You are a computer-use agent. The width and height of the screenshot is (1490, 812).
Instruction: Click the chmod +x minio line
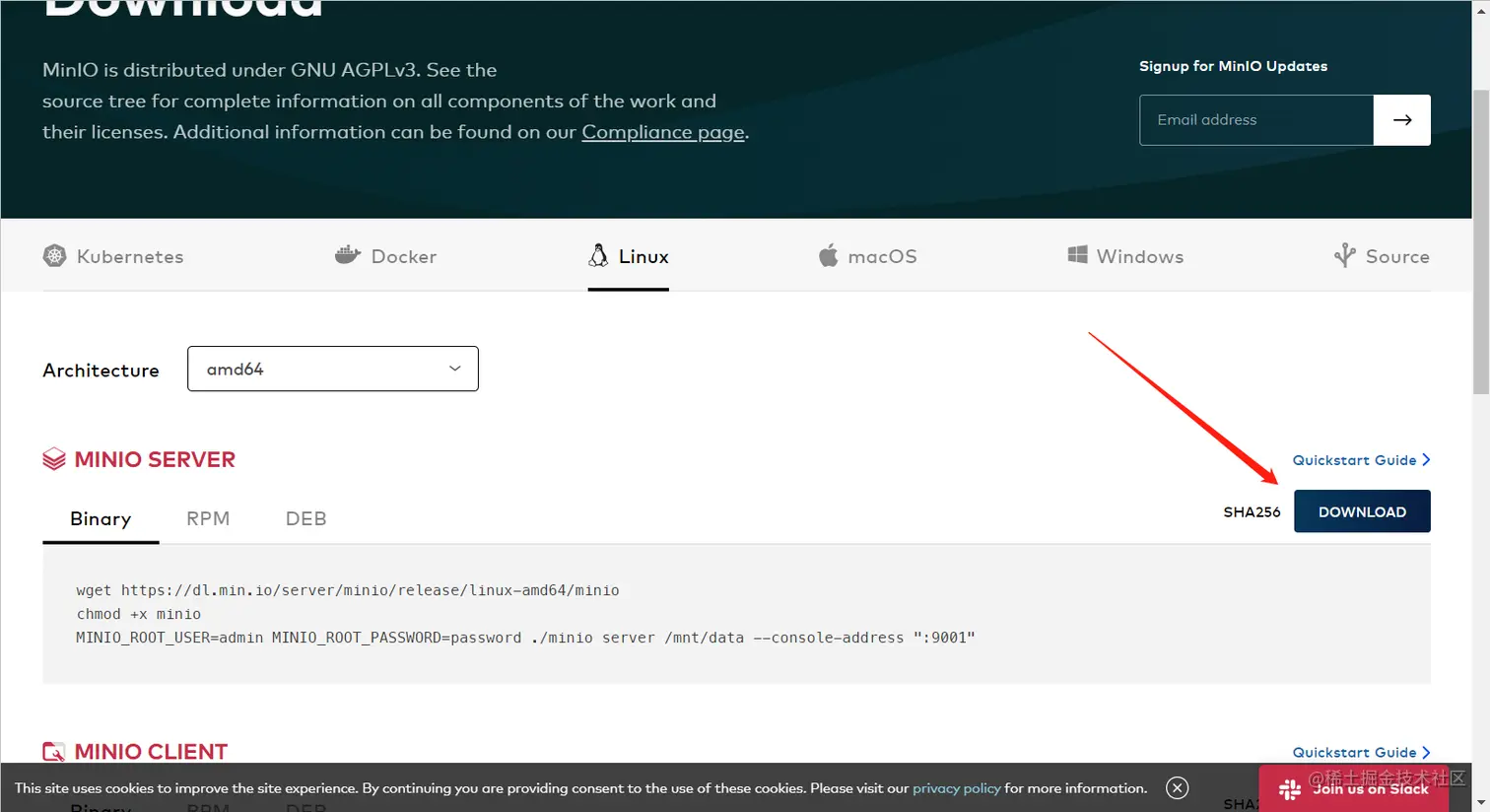pos(138,614)
